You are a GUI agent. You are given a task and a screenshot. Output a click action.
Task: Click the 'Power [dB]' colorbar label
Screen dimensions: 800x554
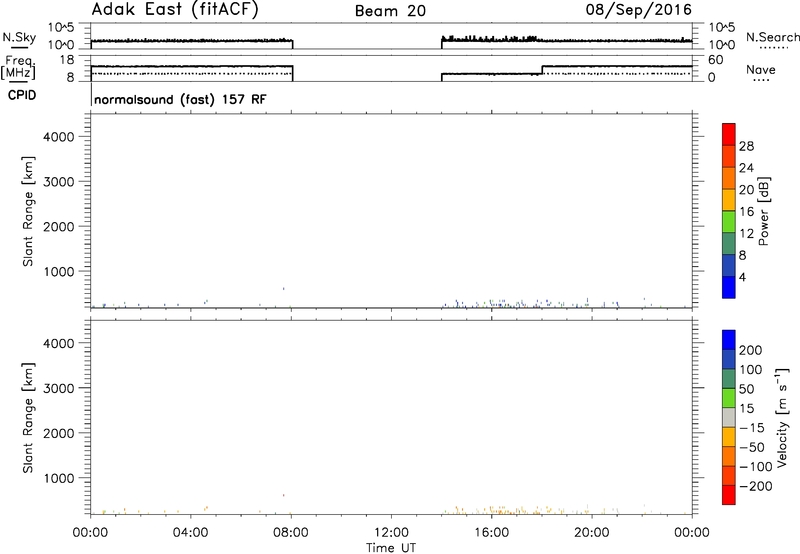[764, 211]
